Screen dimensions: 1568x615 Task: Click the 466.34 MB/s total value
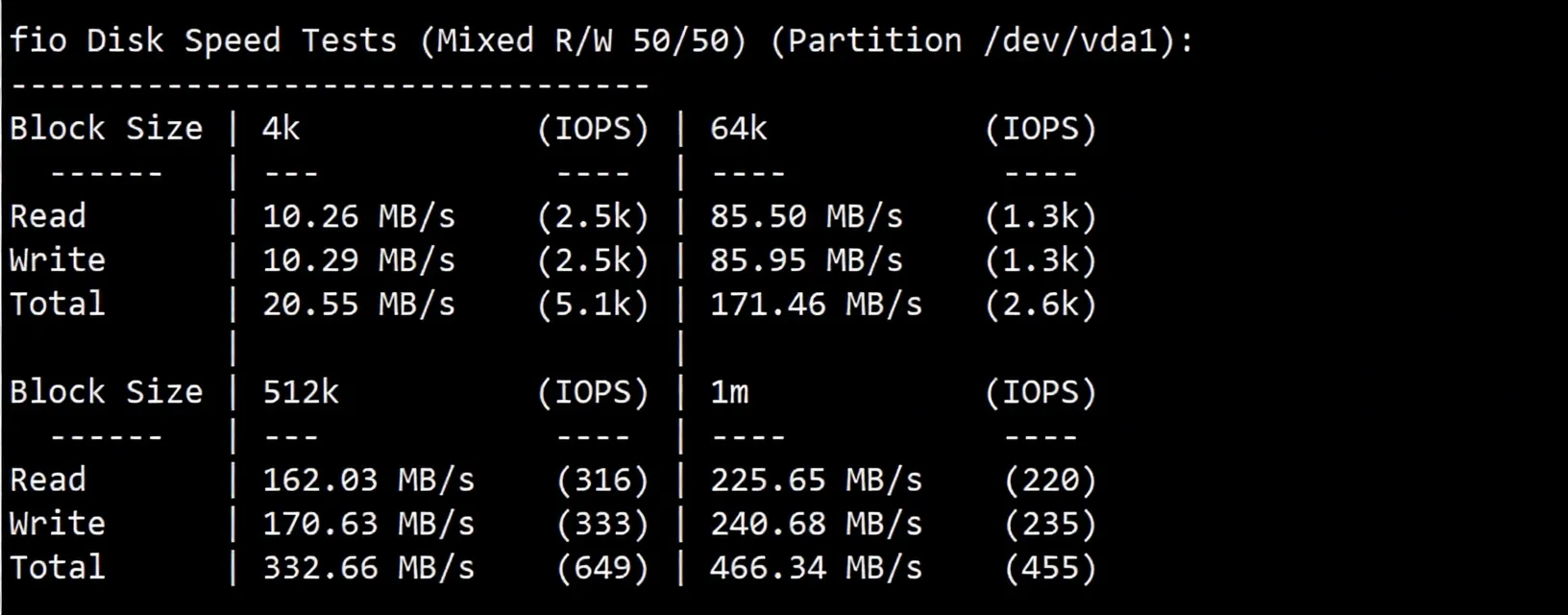coord(816,568)
